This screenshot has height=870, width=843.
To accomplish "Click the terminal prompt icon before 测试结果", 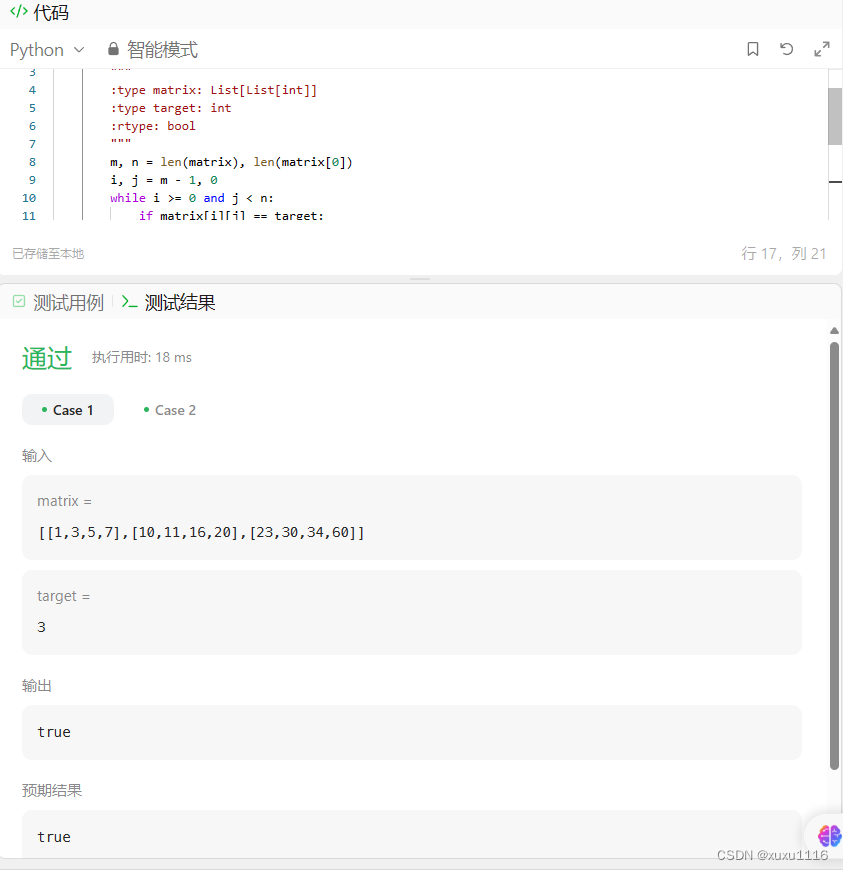I will pos(129,302).
